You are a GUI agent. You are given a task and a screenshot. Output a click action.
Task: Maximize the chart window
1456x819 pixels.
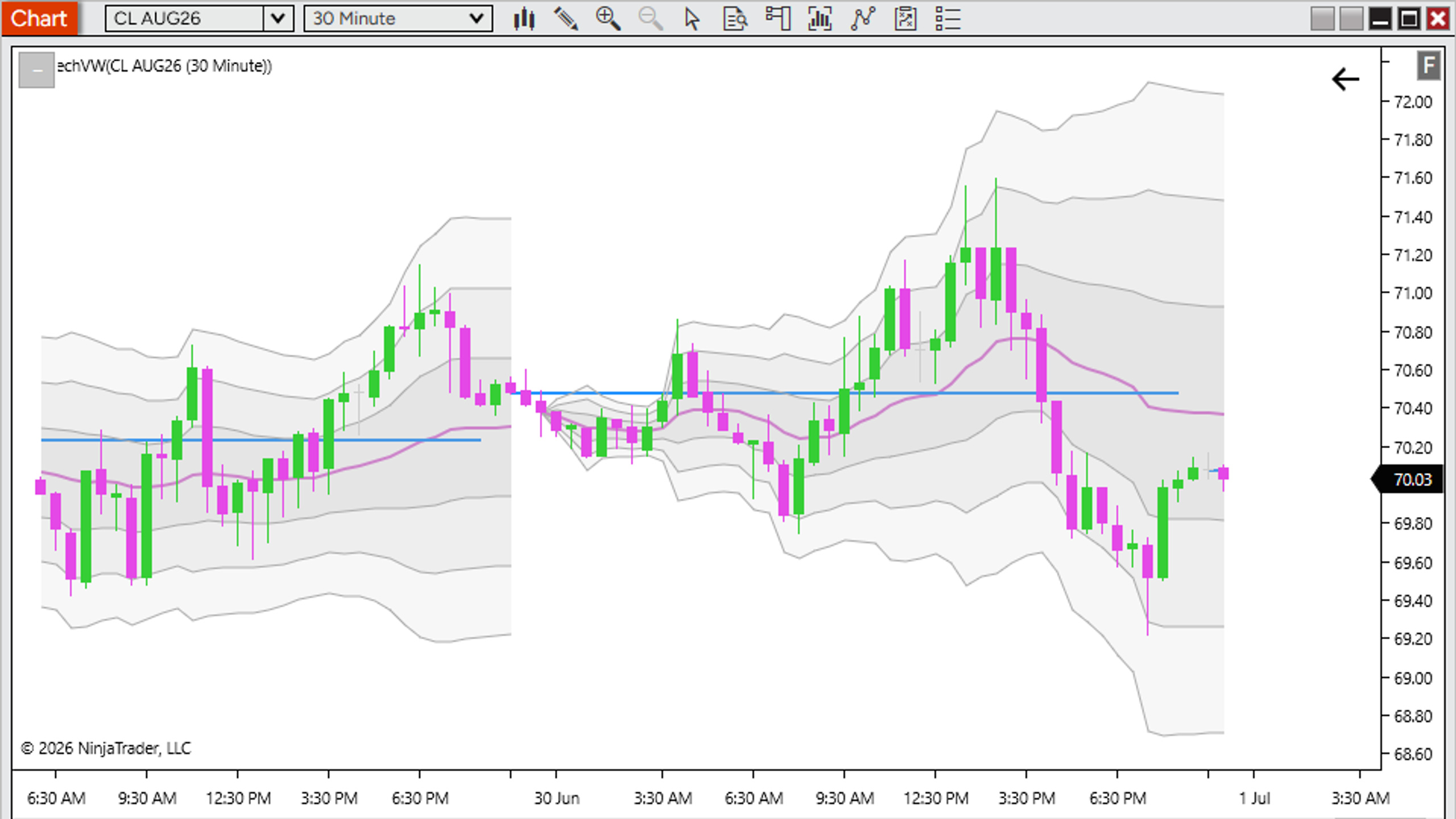click(1409, 19)
